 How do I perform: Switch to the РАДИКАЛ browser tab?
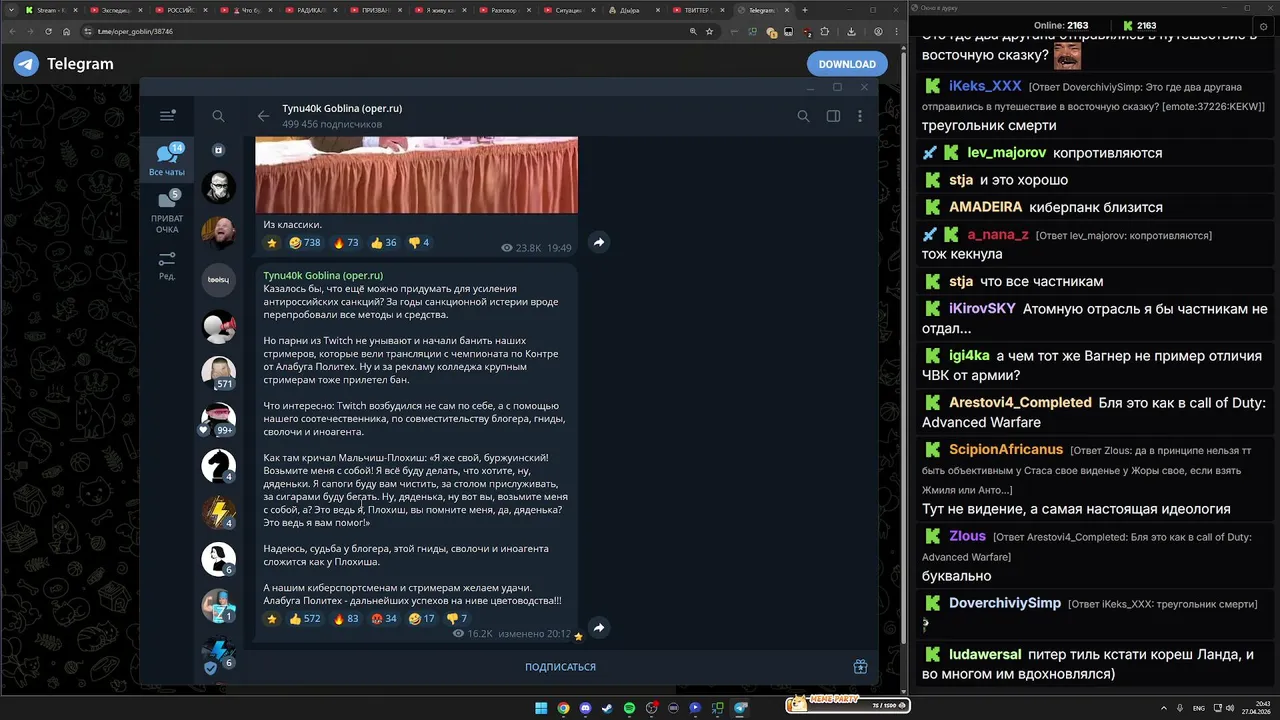(311, 10)
